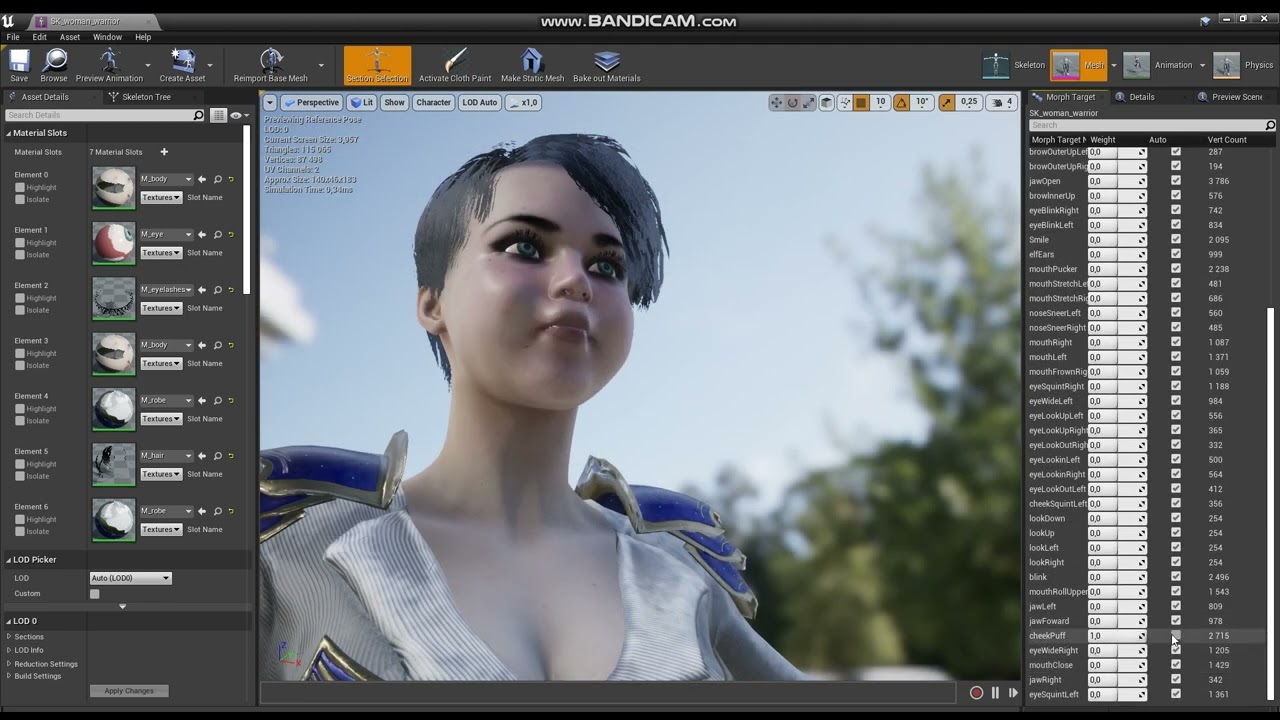Toggle Isolate checkbox for Element 1
Image resolution: width=1280 pixels, height=720 pixels.
point(20,255)
